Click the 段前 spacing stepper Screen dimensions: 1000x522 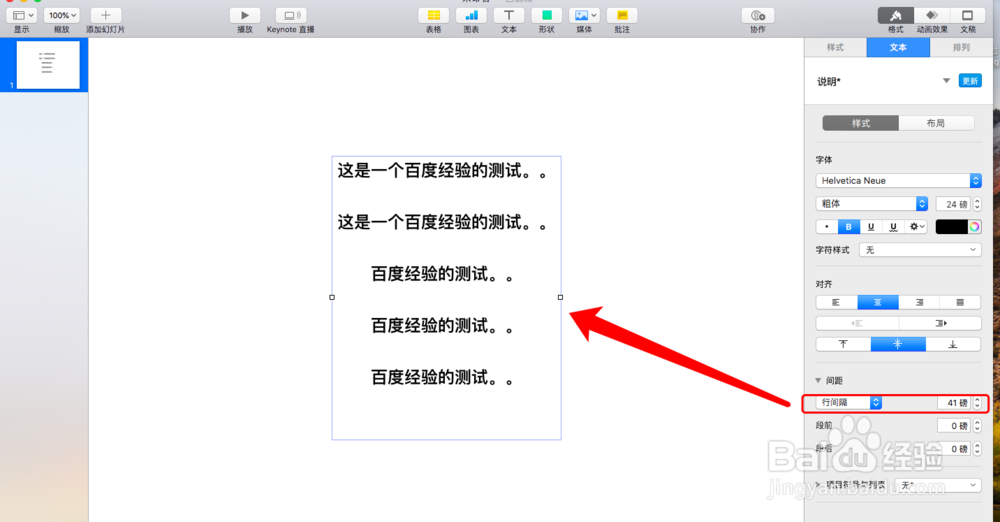pyautogui.click(x=977, y=426)
